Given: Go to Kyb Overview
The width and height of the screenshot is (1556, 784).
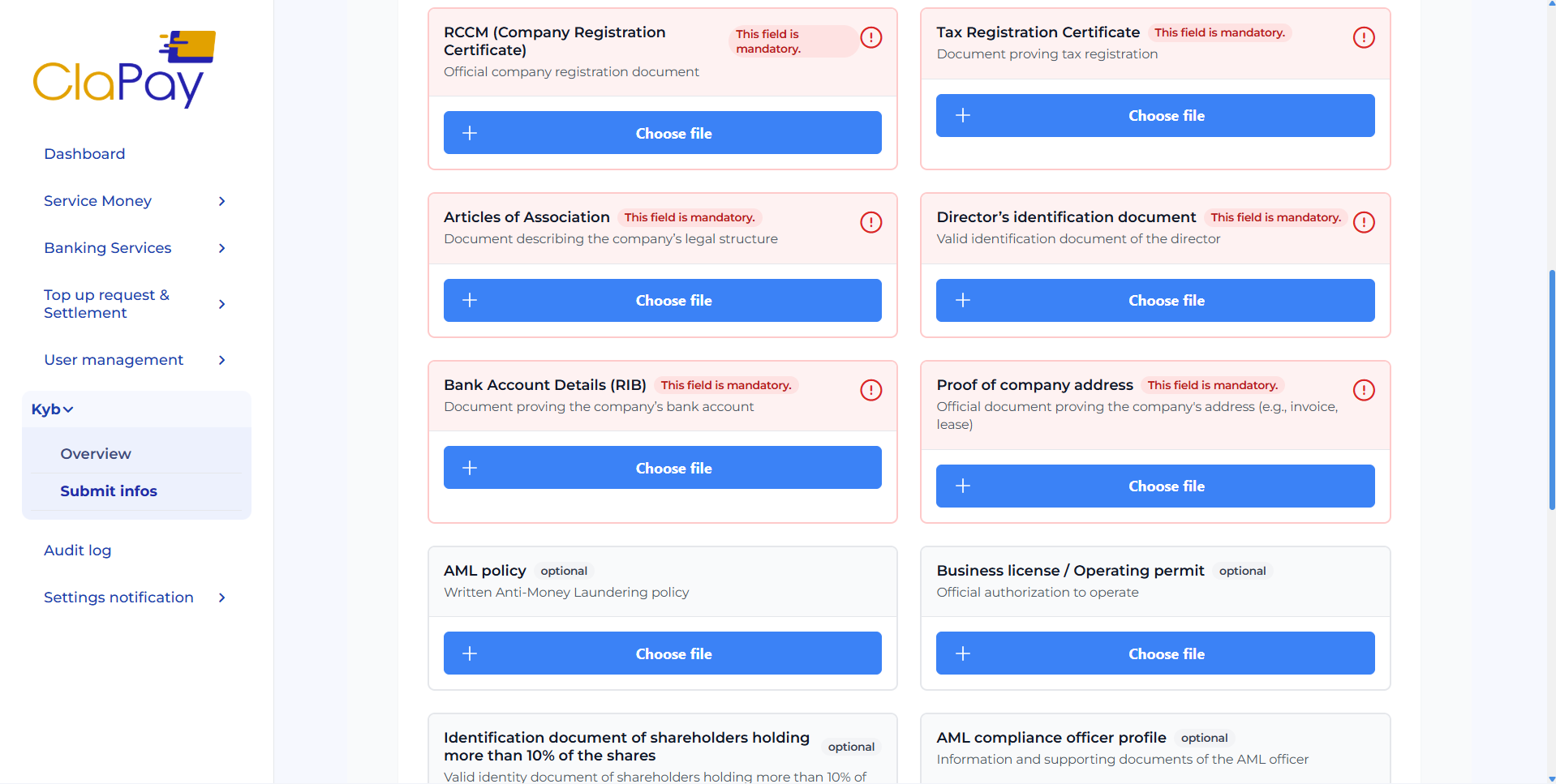Looking at the screenshot, I should pos(96,454).
